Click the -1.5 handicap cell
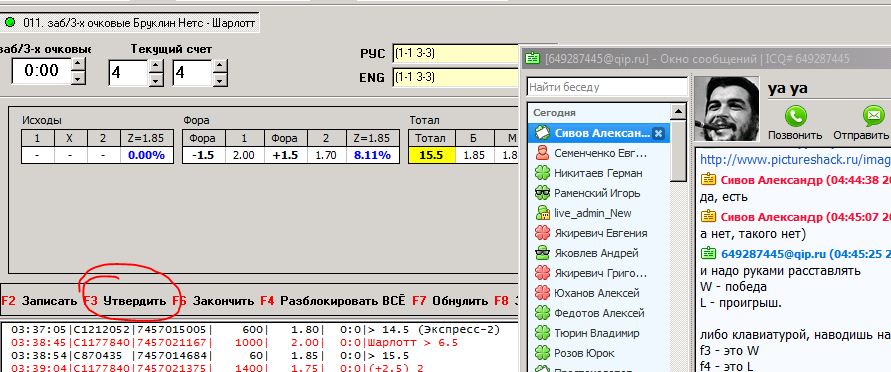 pos(203,154)
